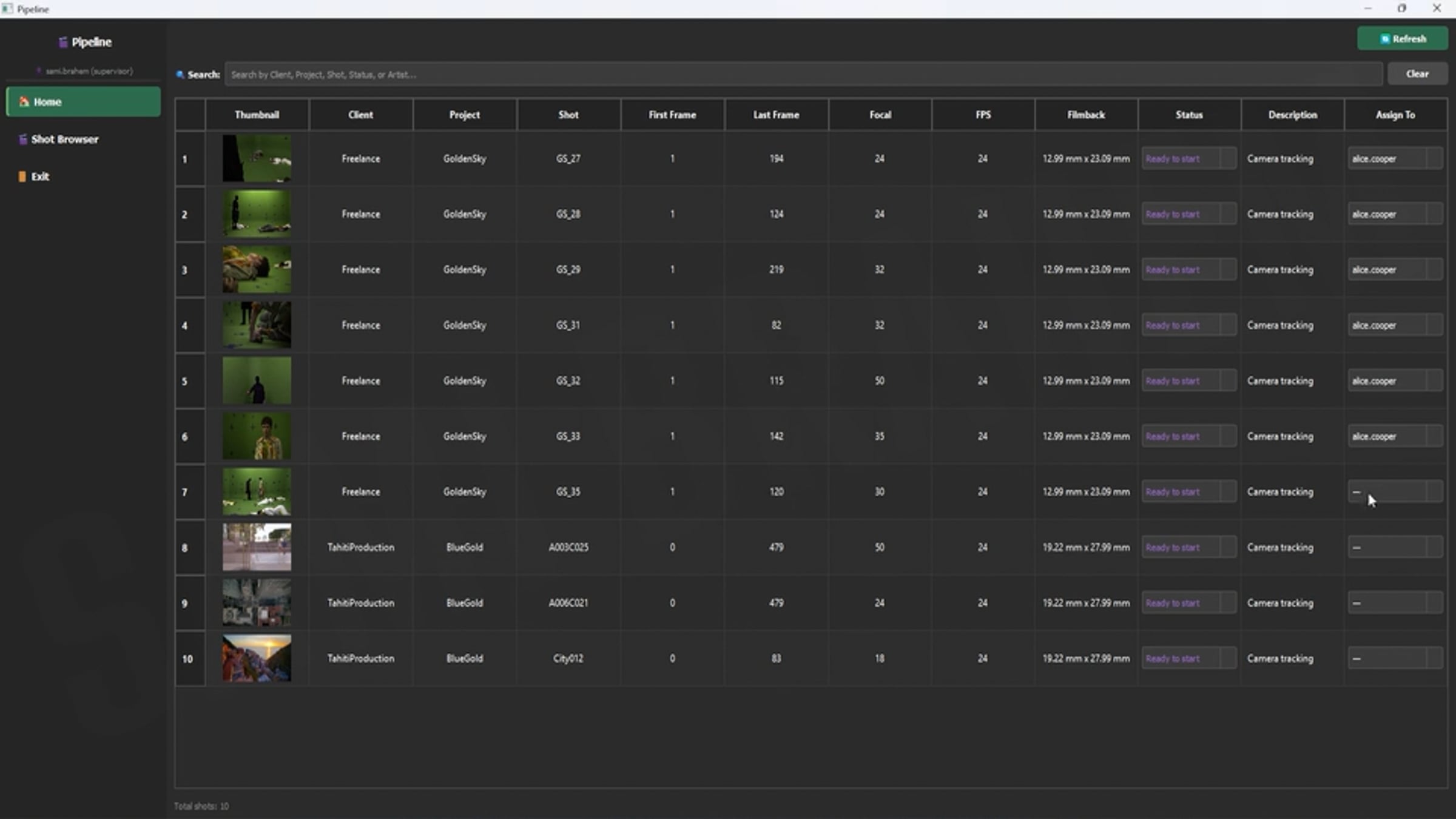Viewport: 1456px width, 819px height.
Task: Open Assign To dropdown for shot GS_28
Action: pos(1395,214)
